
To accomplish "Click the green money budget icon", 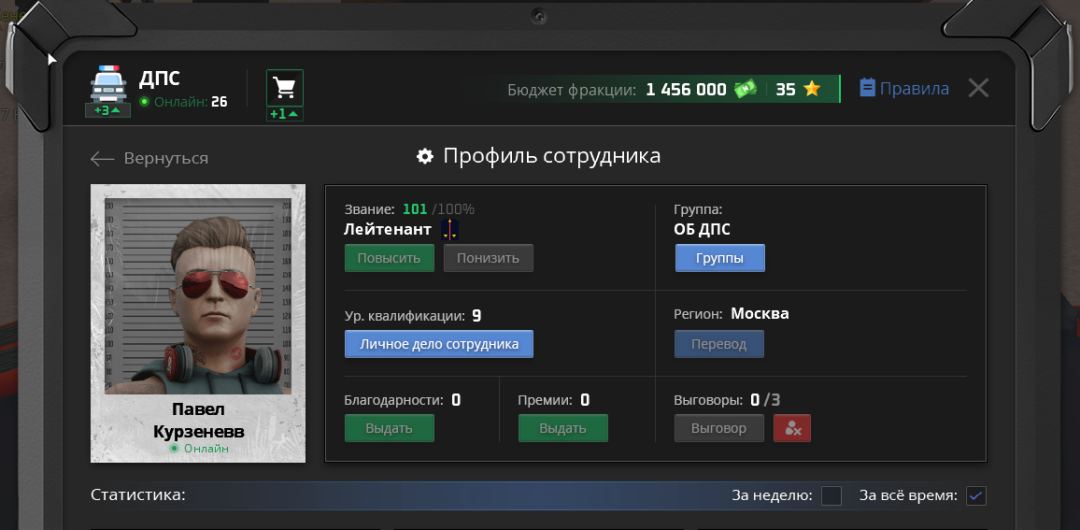I will (x=745, y=89).
